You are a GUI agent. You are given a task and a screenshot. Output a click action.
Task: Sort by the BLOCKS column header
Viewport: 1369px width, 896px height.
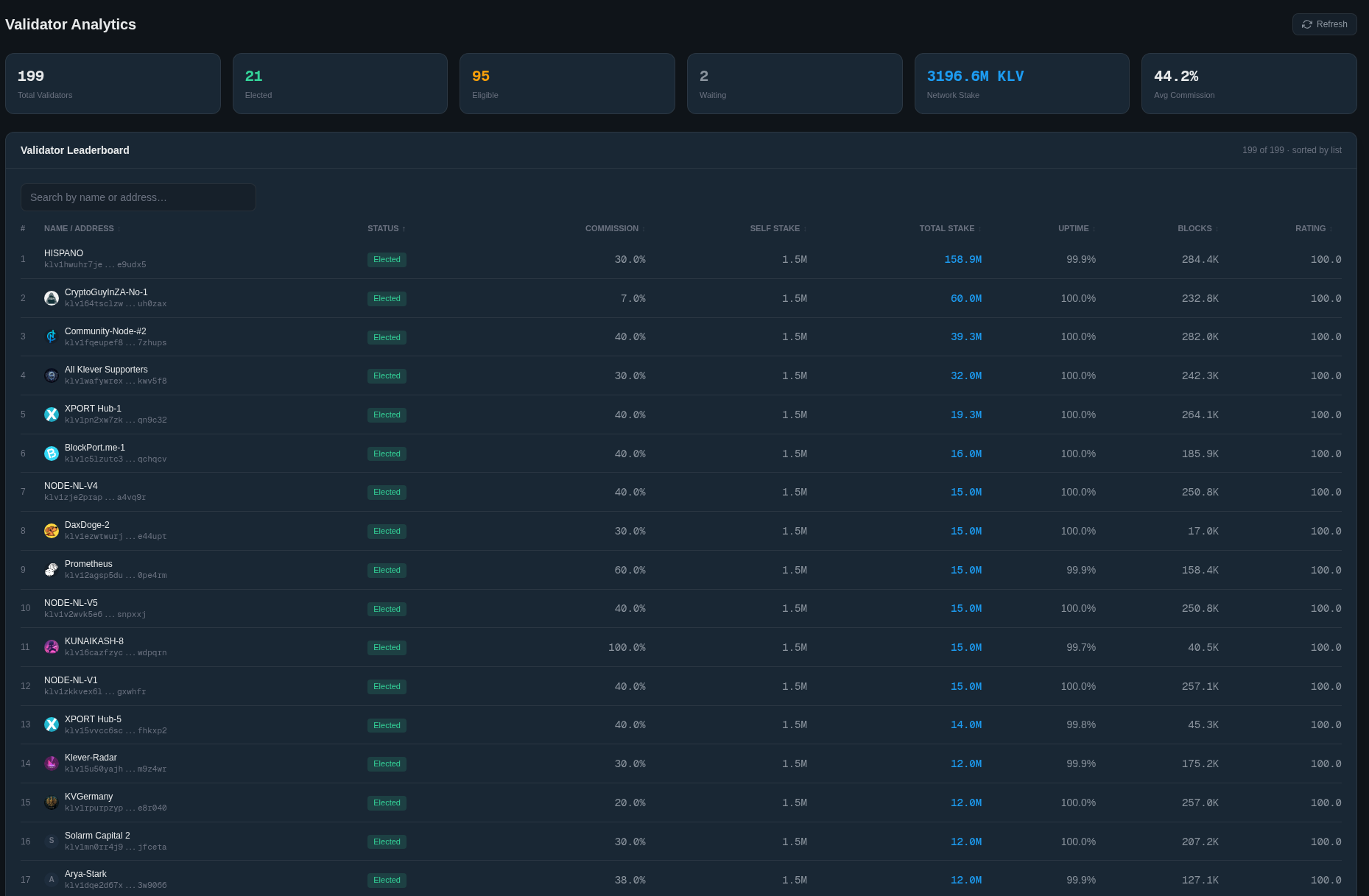click(x=1197, y=228)
